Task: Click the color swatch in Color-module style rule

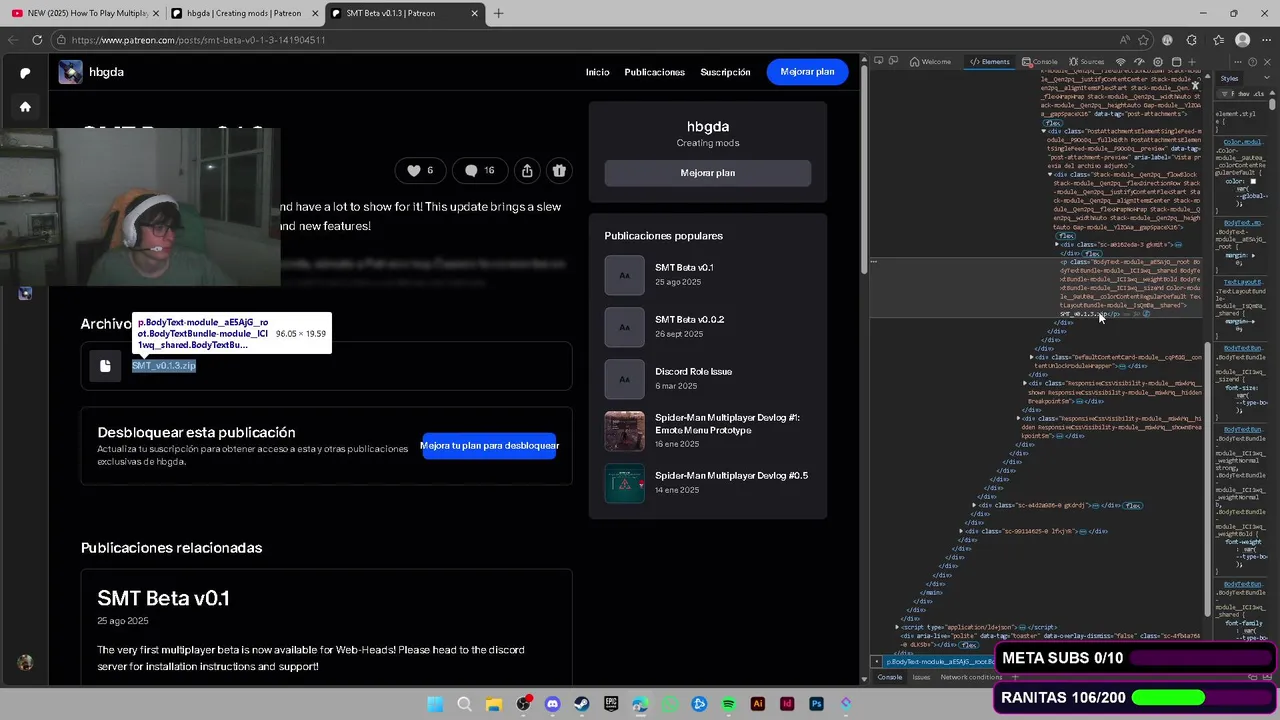Action: click(1253, 181)
